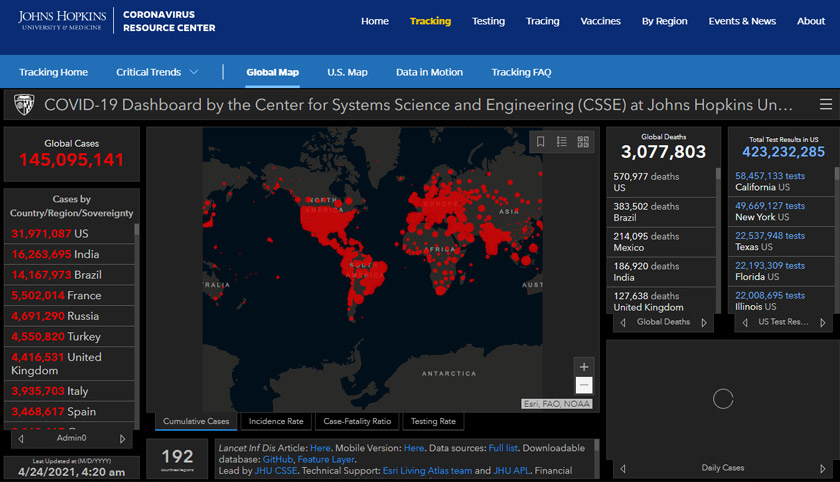Viewport: 840px width, 482px height.
Task: Open the dashboard hamburger menu
Action: (x=825, y=105)
